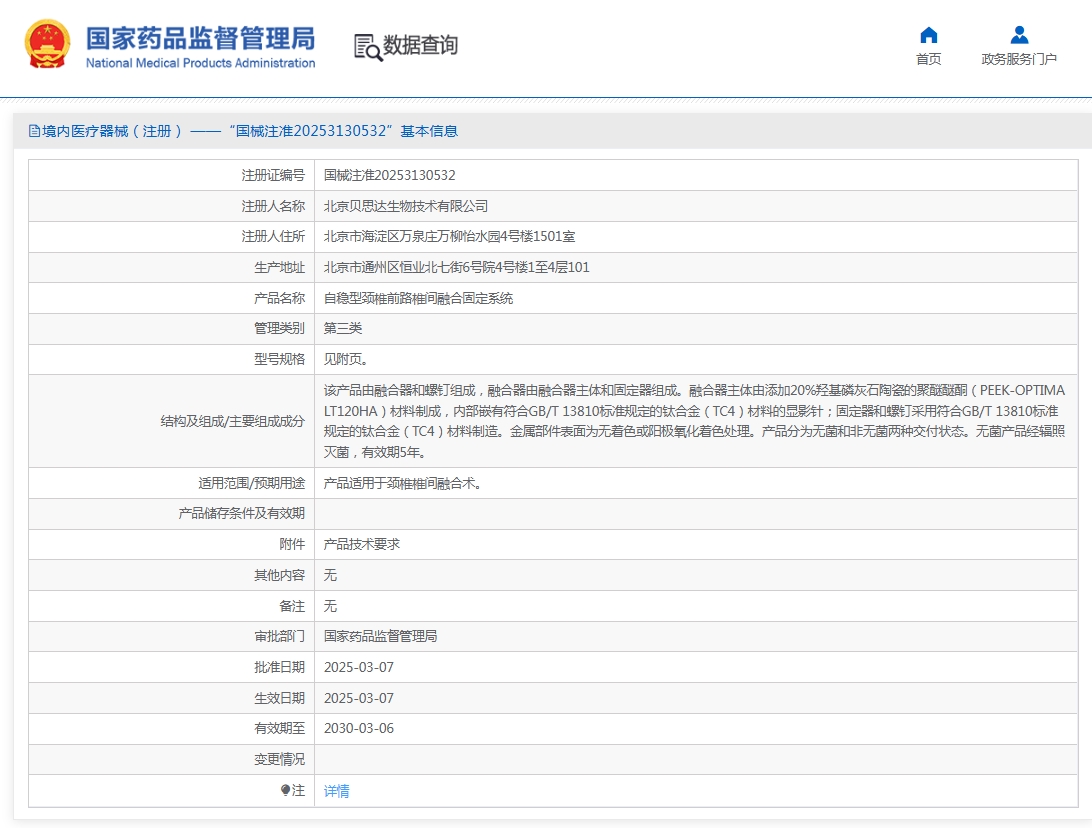Click the 产品储存条件及有效期 label
Viewport: 1092px width, 828px height.
(242, 513)
